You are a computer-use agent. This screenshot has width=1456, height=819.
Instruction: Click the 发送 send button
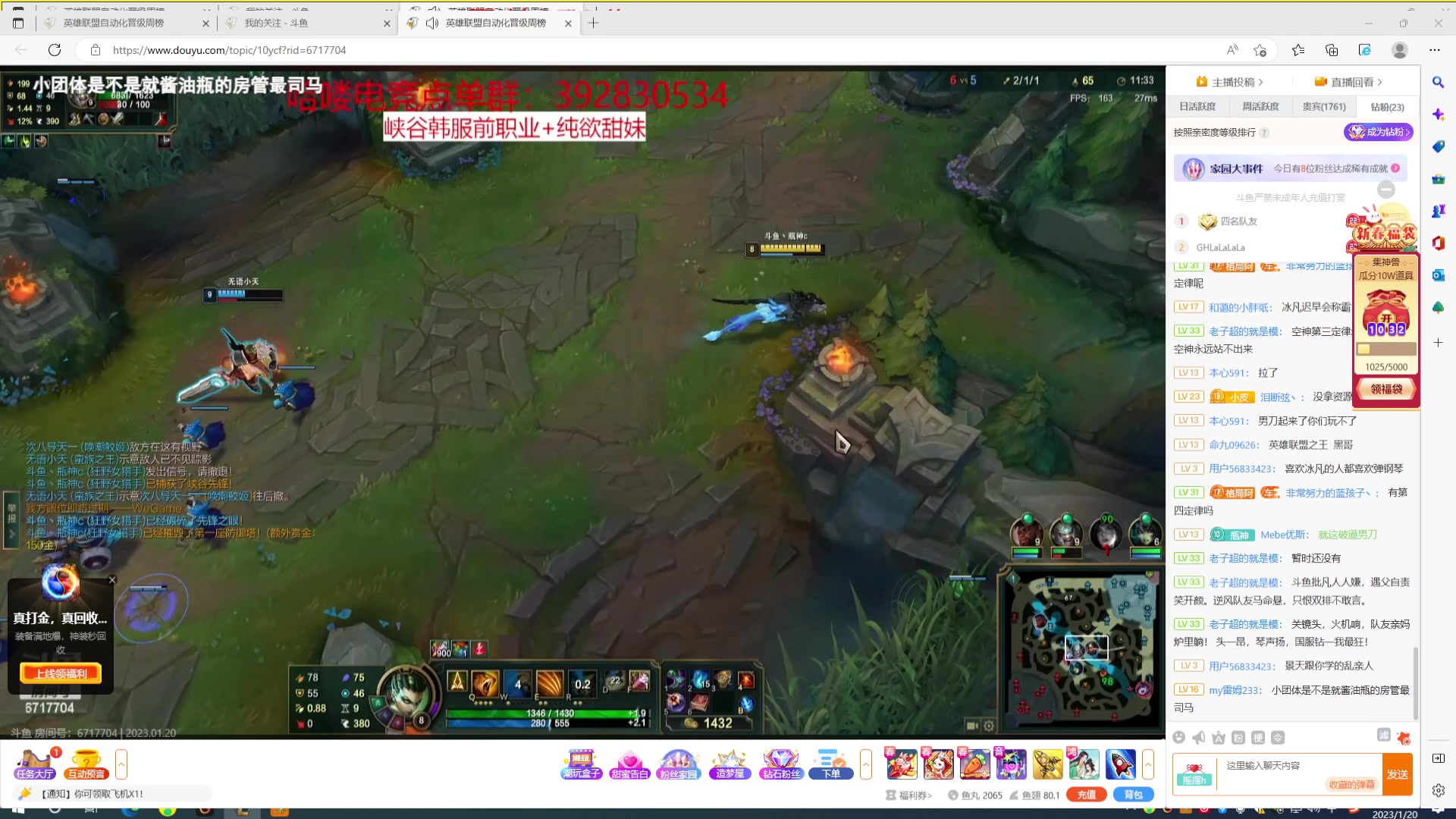point(1397,774)
